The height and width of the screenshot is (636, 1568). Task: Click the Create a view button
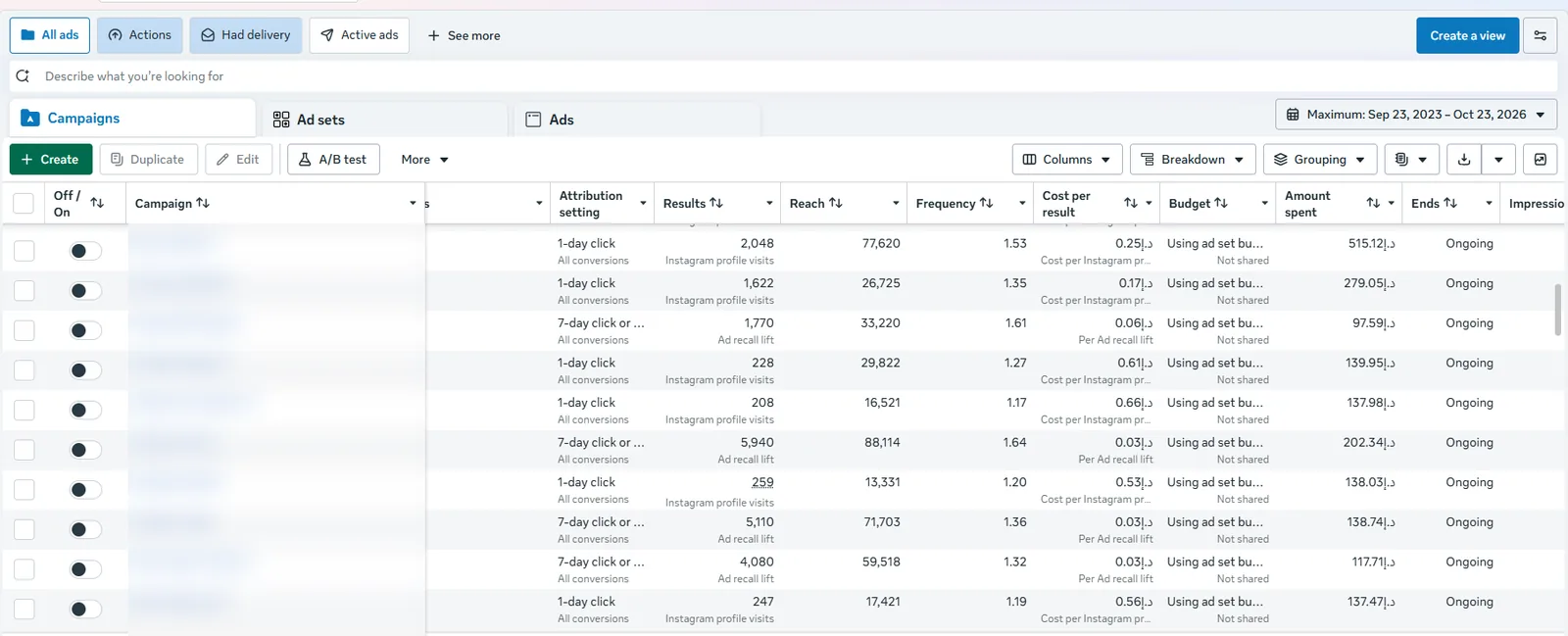[1467, 35]
